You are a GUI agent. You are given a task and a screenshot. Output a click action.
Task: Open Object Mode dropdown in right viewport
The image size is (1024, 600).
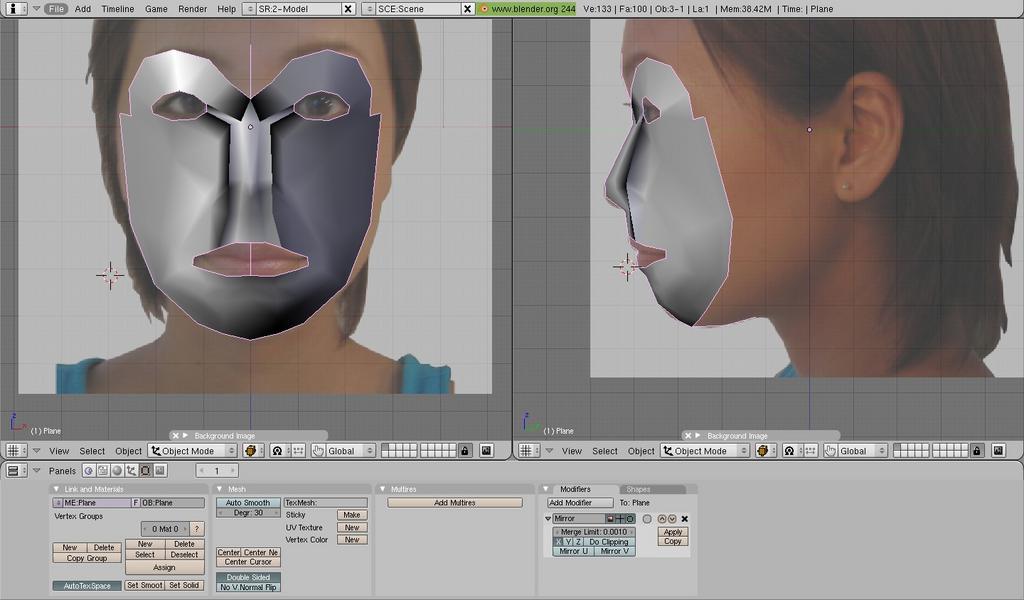(x=705, y=451)
